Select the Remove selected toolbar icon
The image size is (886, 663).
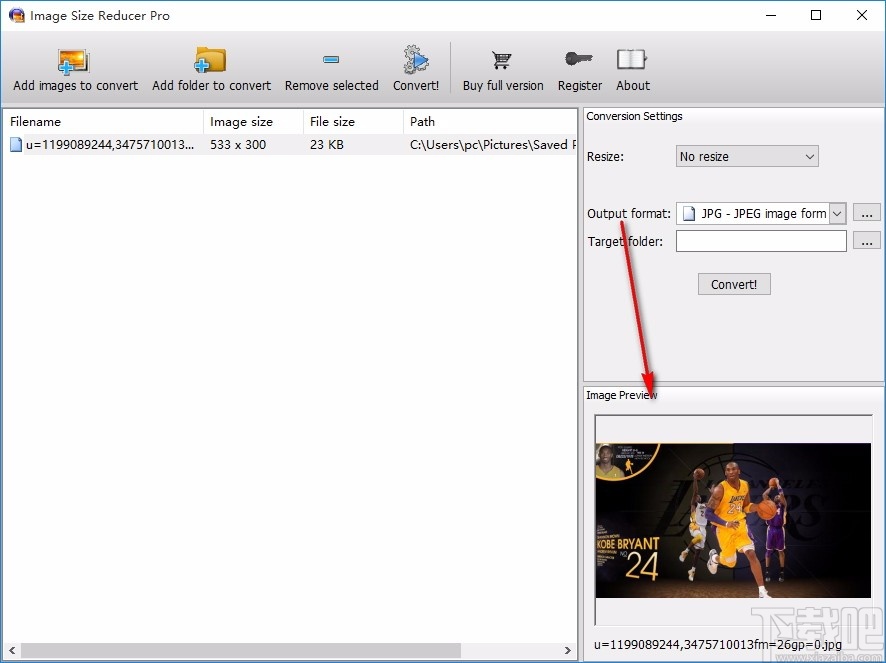(x=331, y=60)
